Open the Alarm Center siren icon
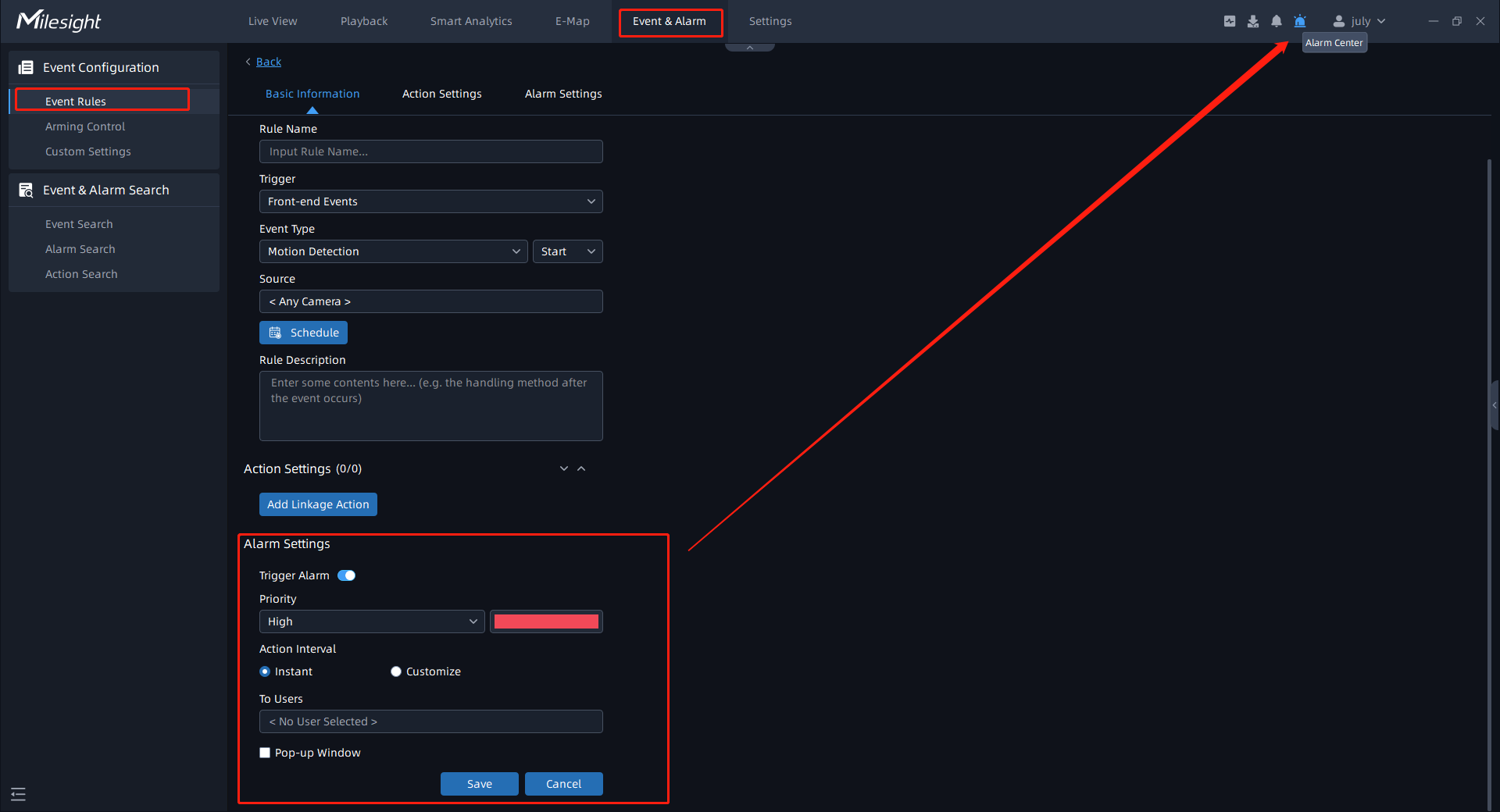 click(1299, 21)
